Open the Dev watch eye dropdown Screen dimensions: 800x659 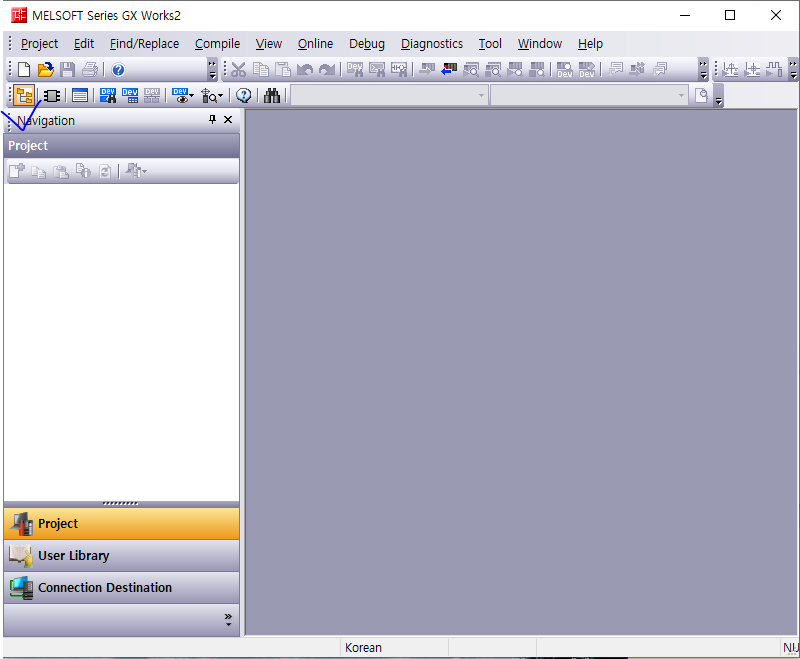point(183,95)
